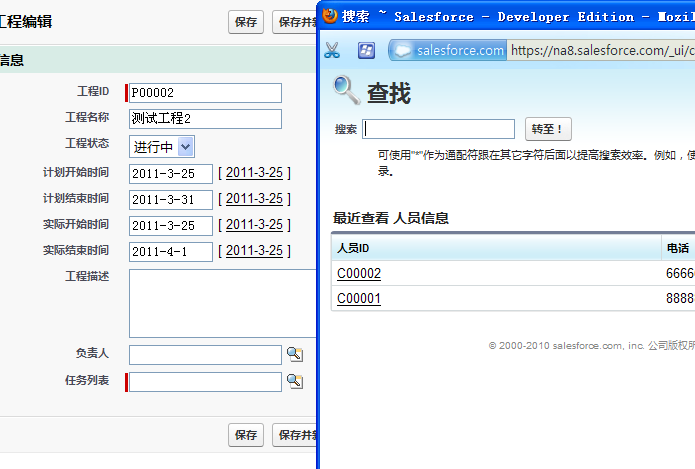Click the window-grid icon beside the scissors

pyautogui.click(x=366, y=50)
